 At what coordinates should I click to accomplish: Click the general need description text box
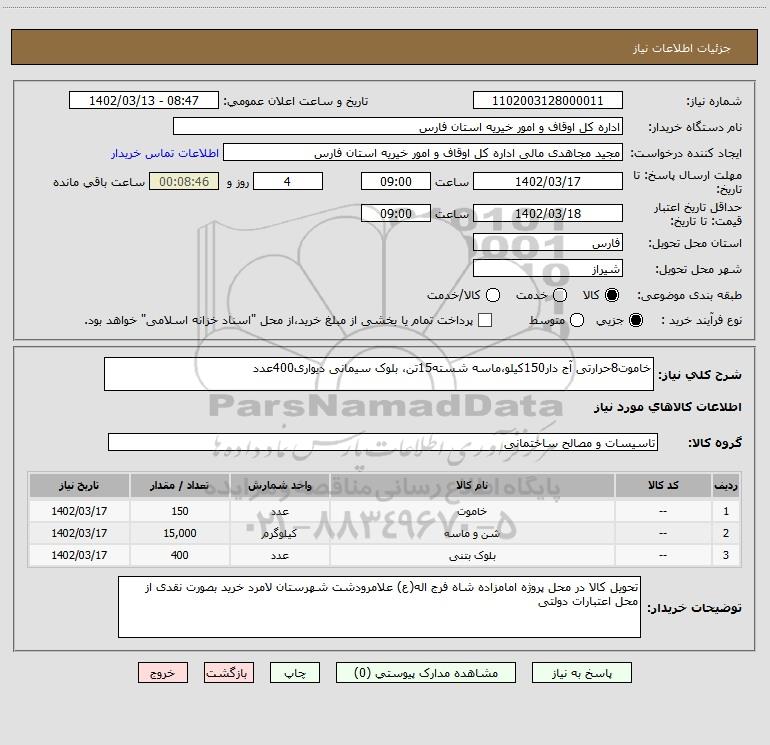click(x=379, y=374)
